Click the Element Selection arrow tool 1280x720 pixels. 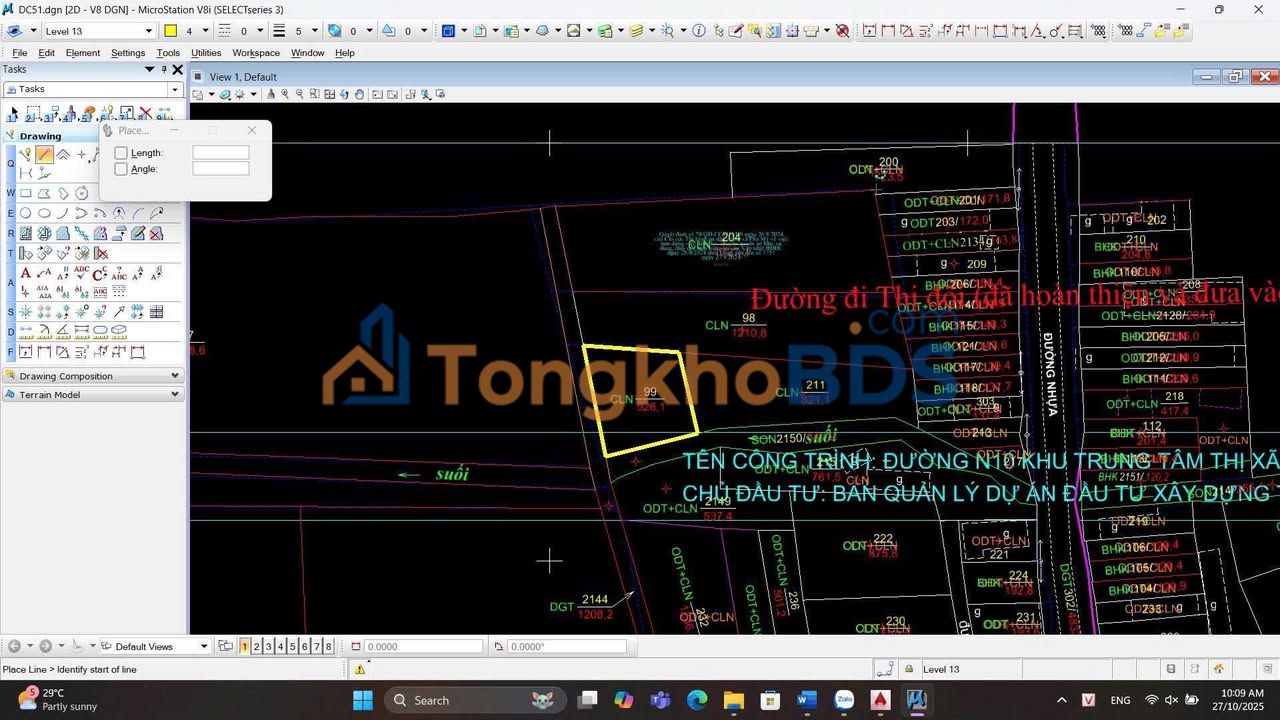point(13,113)
